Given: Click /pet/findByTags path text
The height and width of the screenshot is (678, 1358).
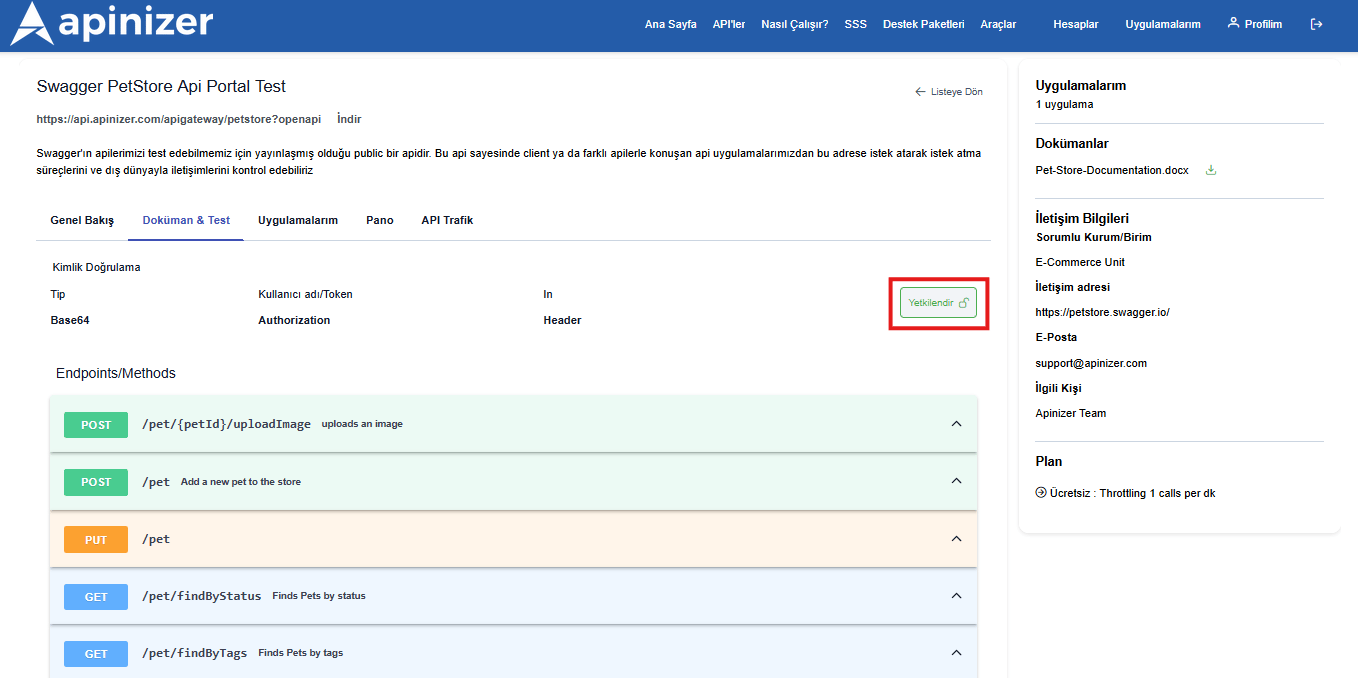Looking at the screenshot, I should point(195,653).
